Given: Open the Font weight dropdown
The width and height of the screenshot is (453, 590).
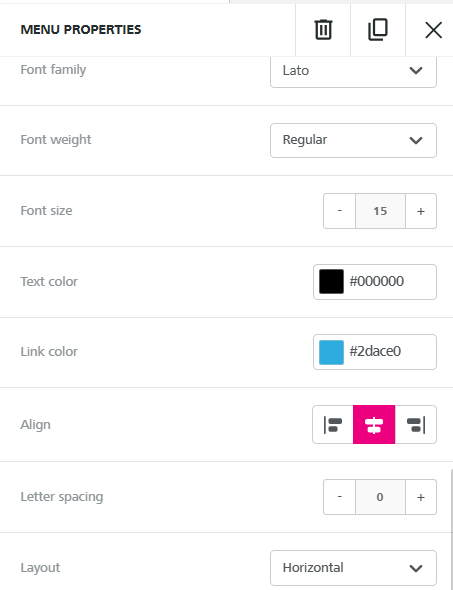Looking at the screenshot, I should click(353, 140).
